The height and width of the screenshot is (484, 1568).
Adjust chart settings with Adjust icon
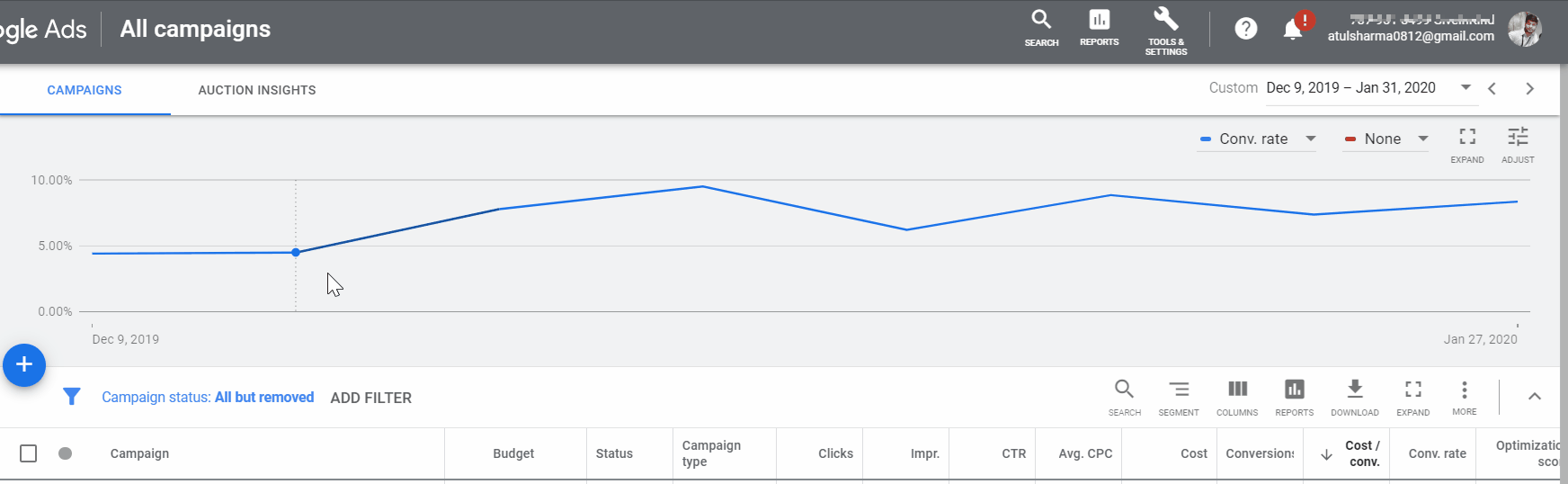click(x=1518, y=144)
